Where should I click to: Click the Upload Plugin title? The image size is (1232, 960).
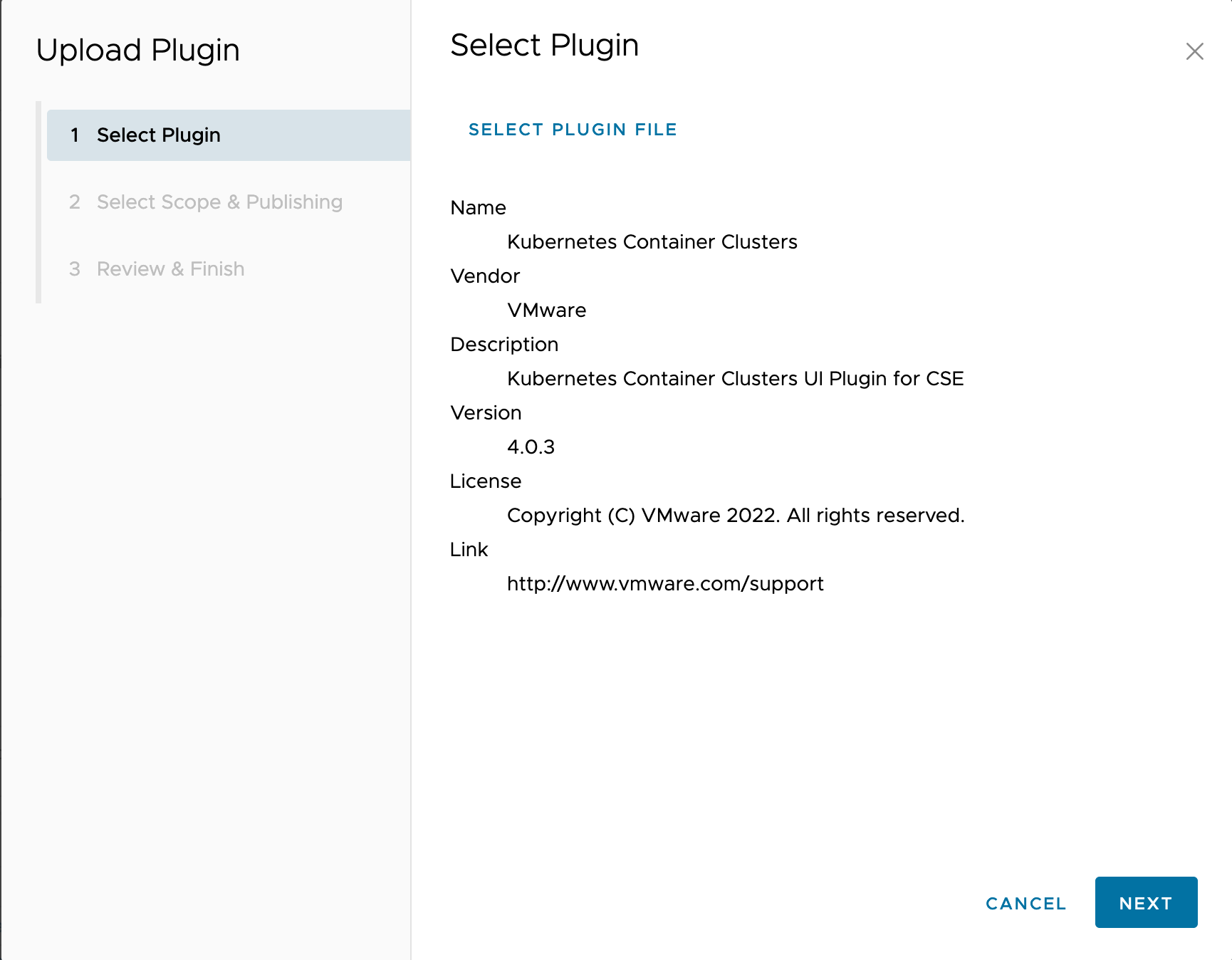point(138,50)
